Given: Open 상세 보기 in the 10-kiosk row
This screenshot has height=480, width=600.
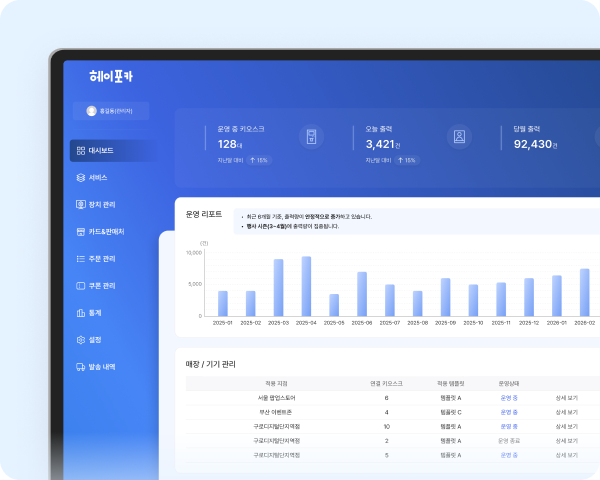Looking at the screenshot, I should click(x=567, y=426).
